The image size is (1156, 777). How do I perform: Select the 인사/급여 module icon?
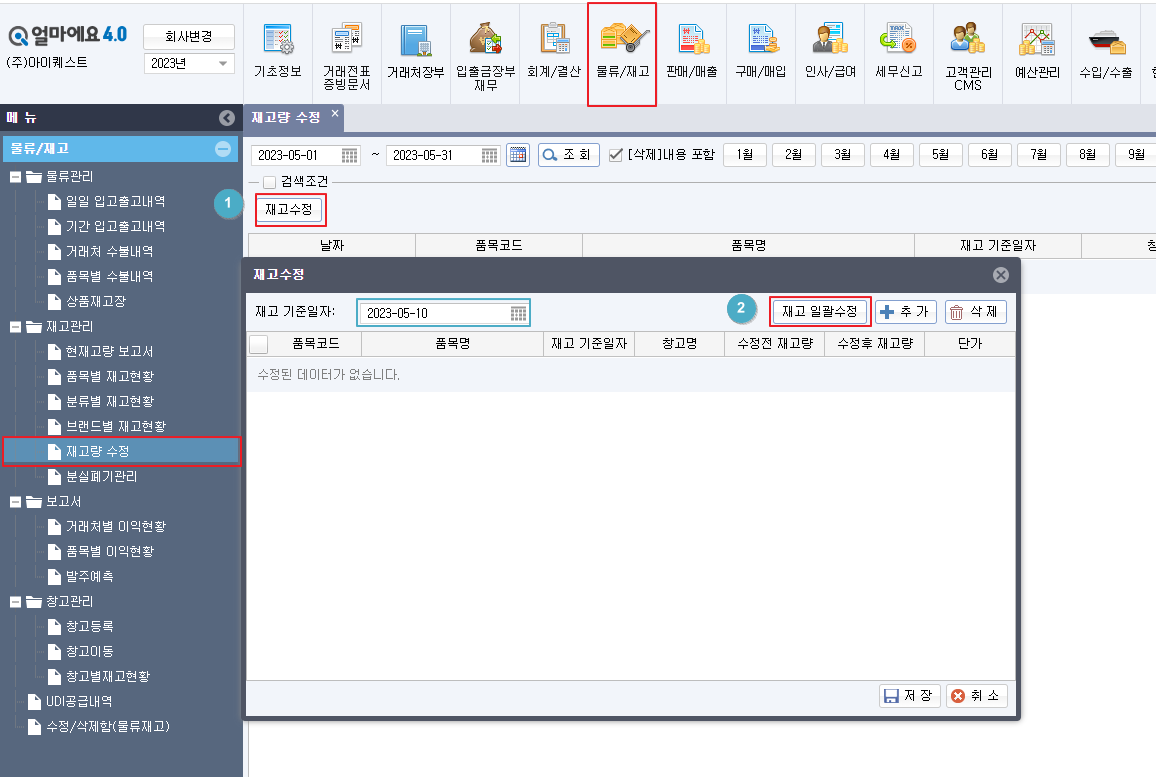[x=829, y=52]
